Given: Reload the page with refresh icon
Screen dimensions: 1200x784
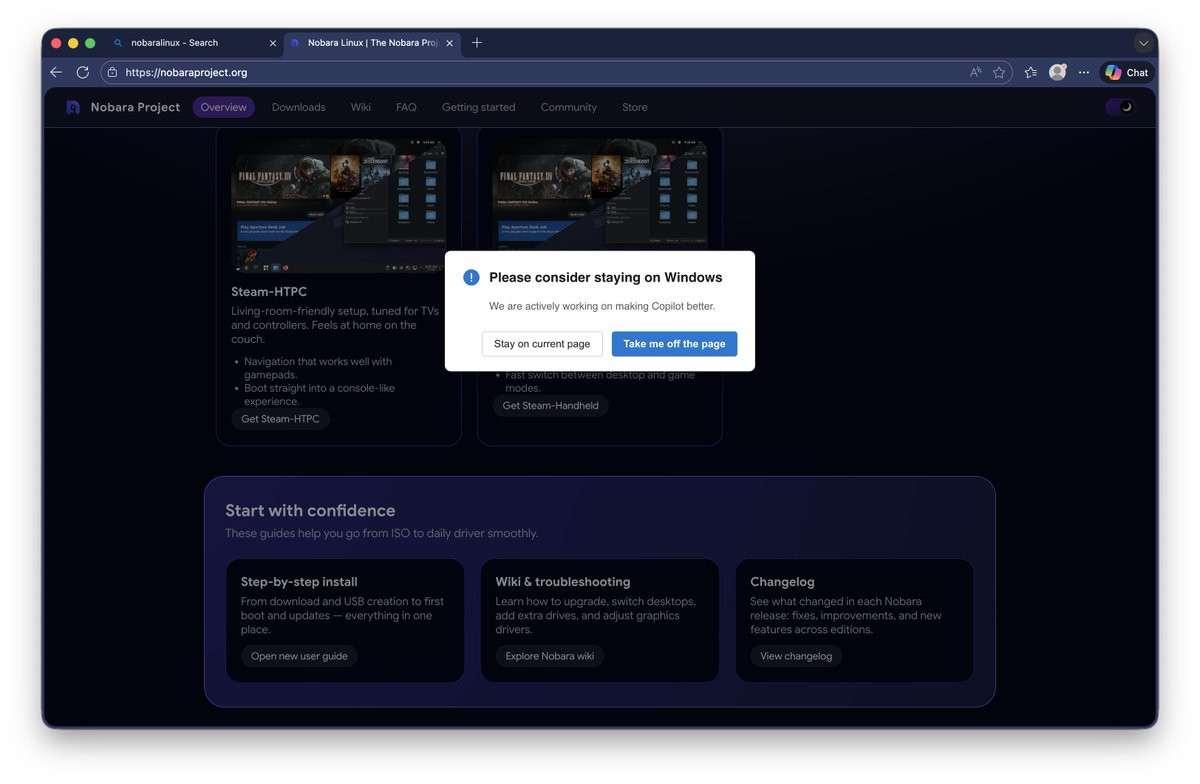Looking at the screenshot, I should pos(83,72).
